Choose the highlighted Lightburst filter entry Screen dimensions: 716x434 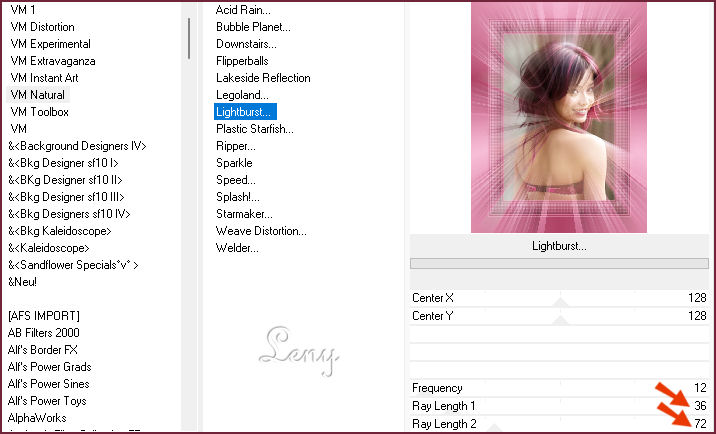click(x=245, y=112)
